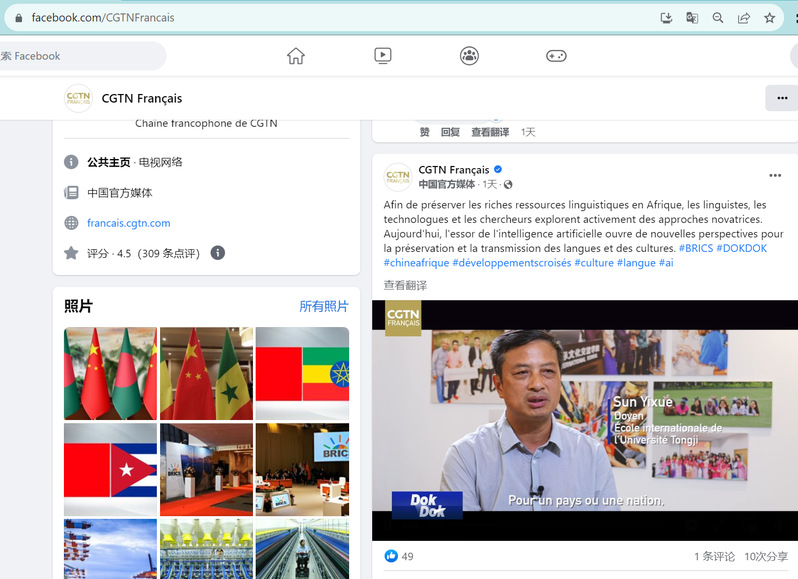The image size is (798, 579).
Task: Open the #développementscroisés hashtag
Action: coord(511,263)
